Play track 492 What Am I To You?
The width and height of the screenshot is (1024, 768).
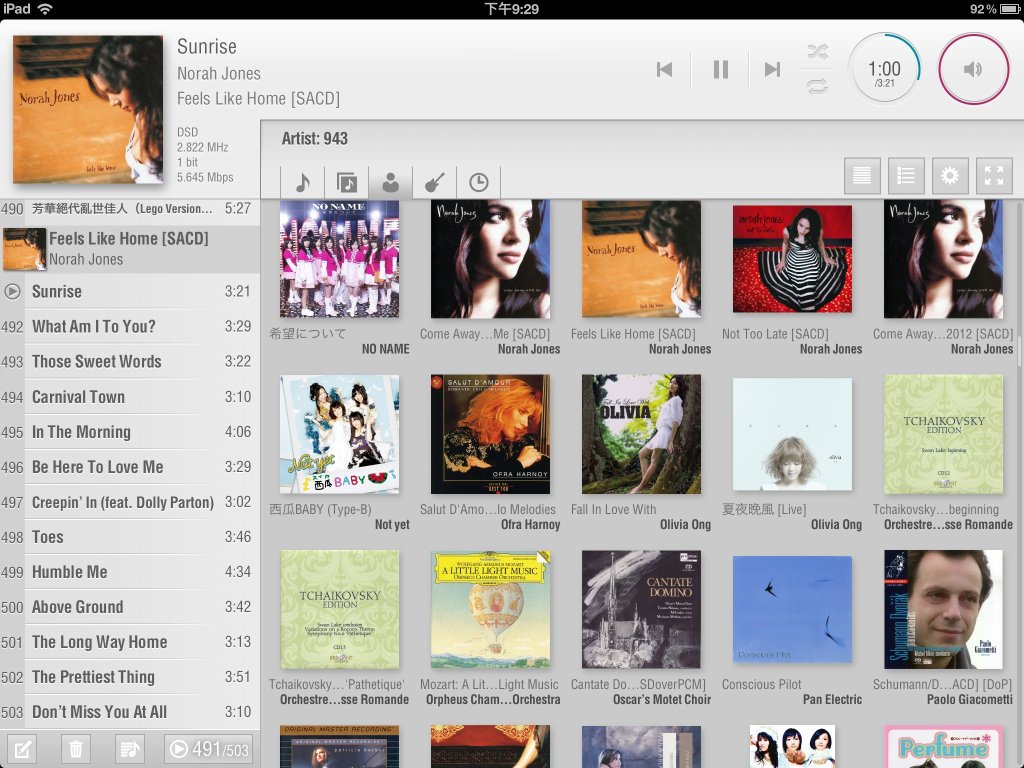[130, 327]
